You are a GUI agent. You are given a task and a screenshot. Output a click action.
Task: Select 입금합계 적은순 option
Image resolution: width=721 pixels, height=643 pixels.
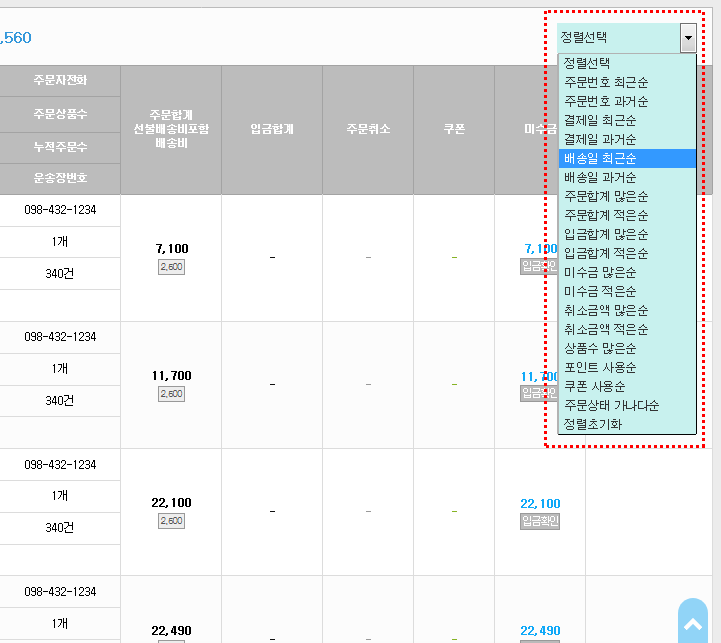[x=606, y=253]
